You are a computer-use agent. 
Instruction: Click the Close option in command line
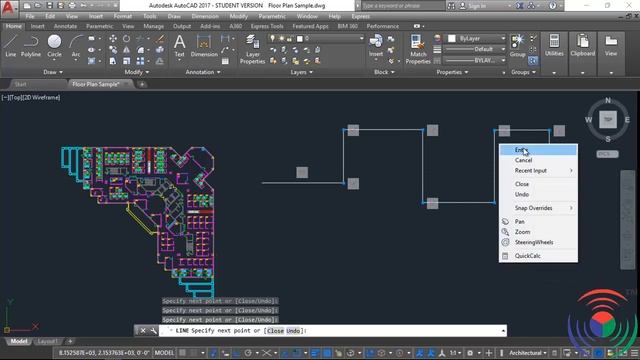click(276, 331)
